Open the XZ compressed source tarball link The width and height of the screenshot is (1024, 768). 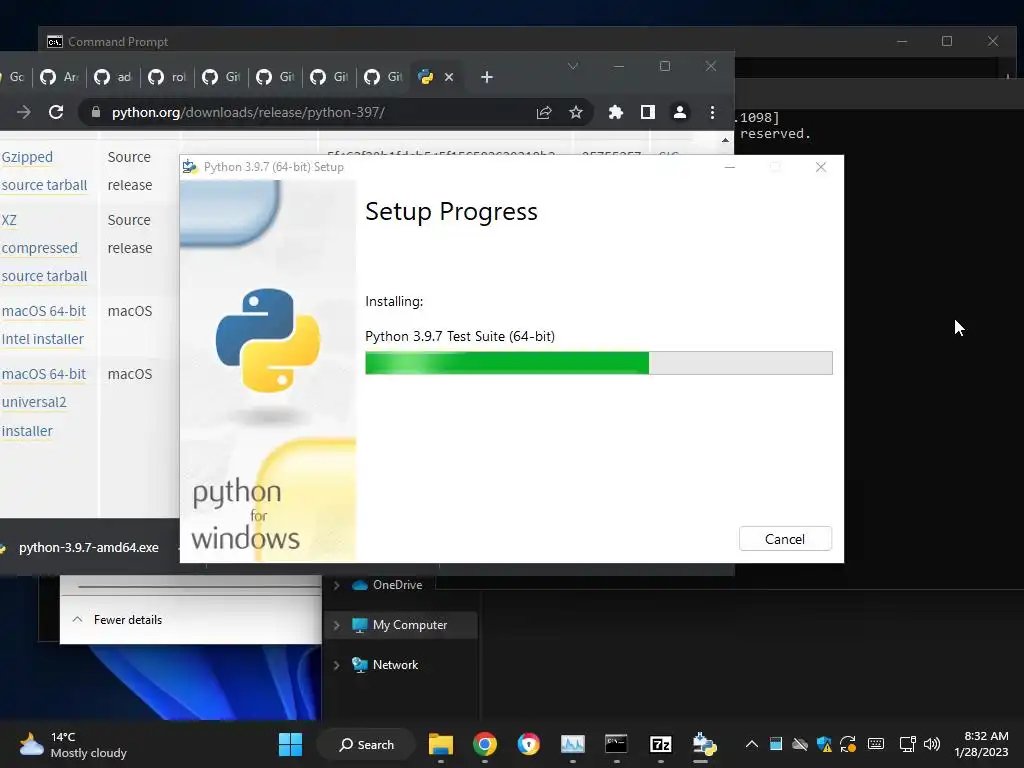point(44,248)
